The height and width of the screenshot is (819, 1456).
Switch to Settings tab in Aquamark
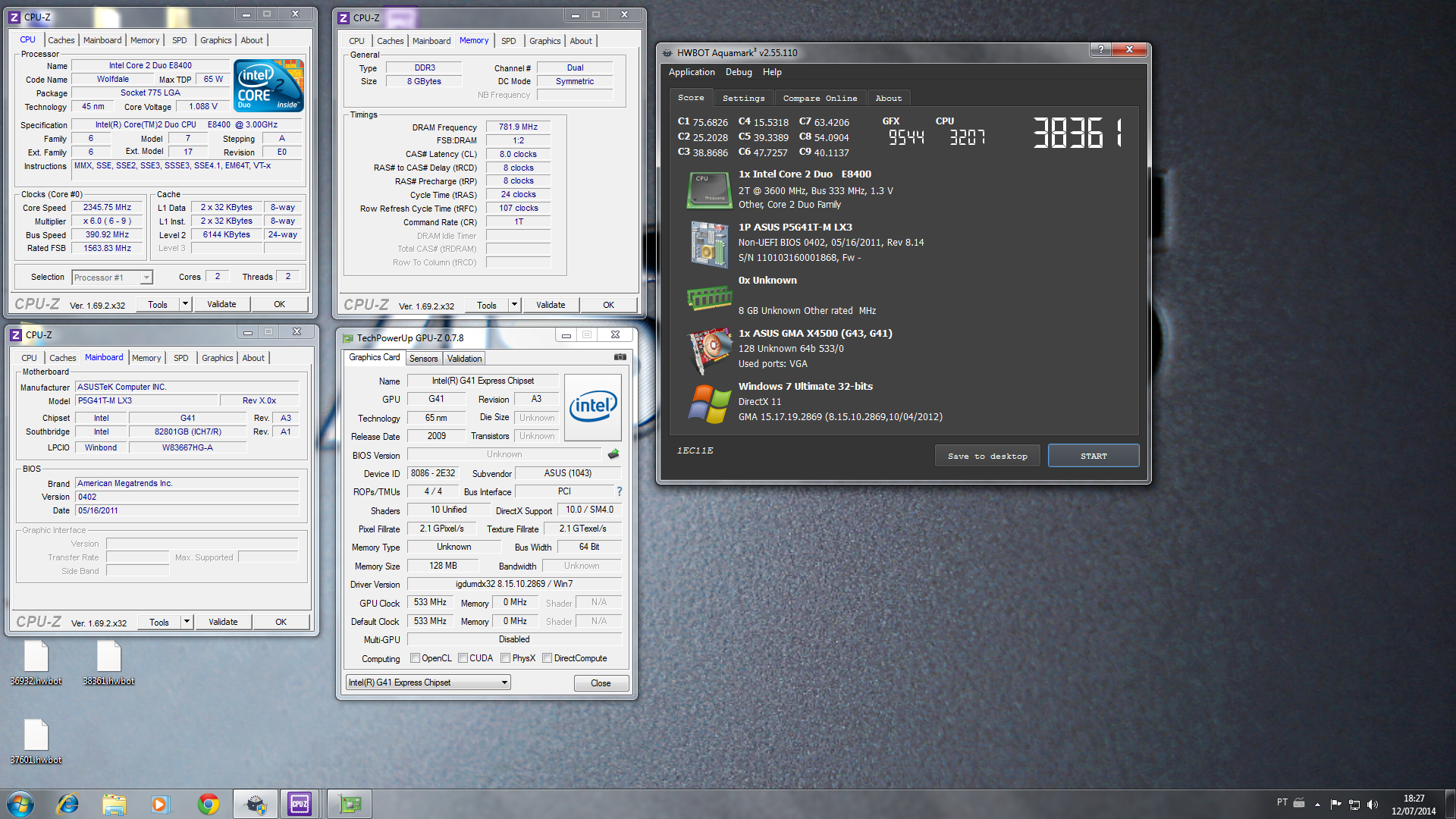coord(744,98)
